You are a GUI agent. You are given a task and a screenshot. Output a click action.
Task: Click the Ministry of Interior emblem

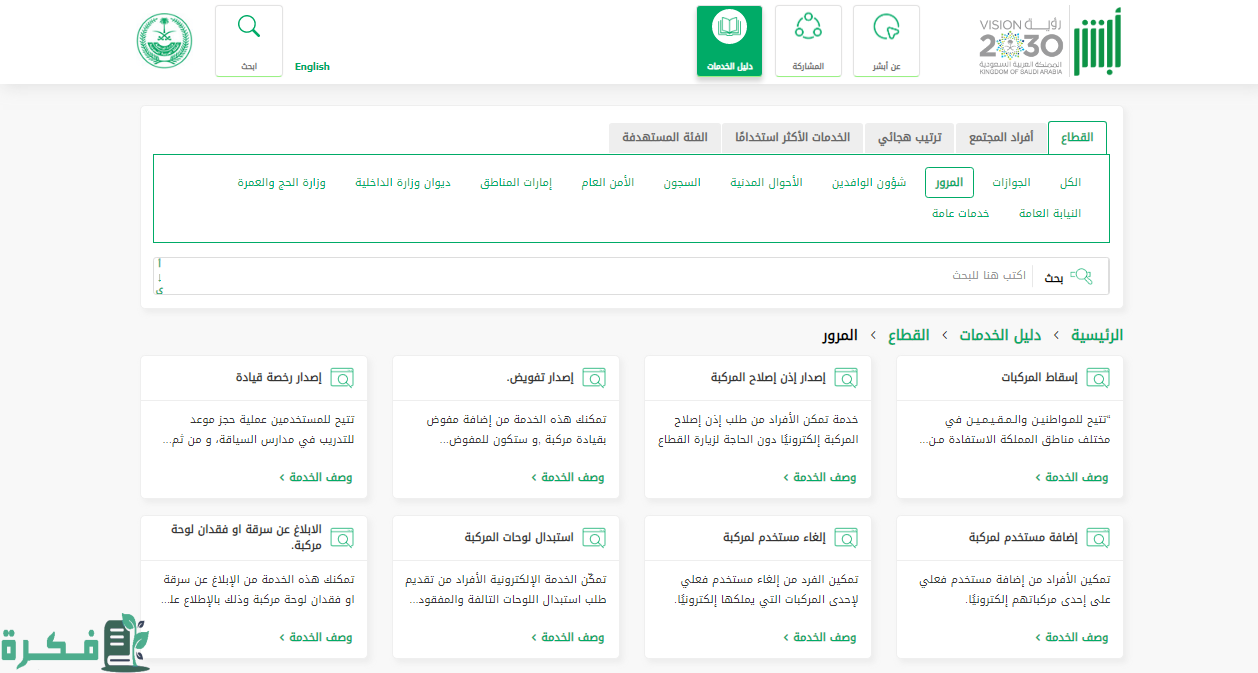point(164,41)
